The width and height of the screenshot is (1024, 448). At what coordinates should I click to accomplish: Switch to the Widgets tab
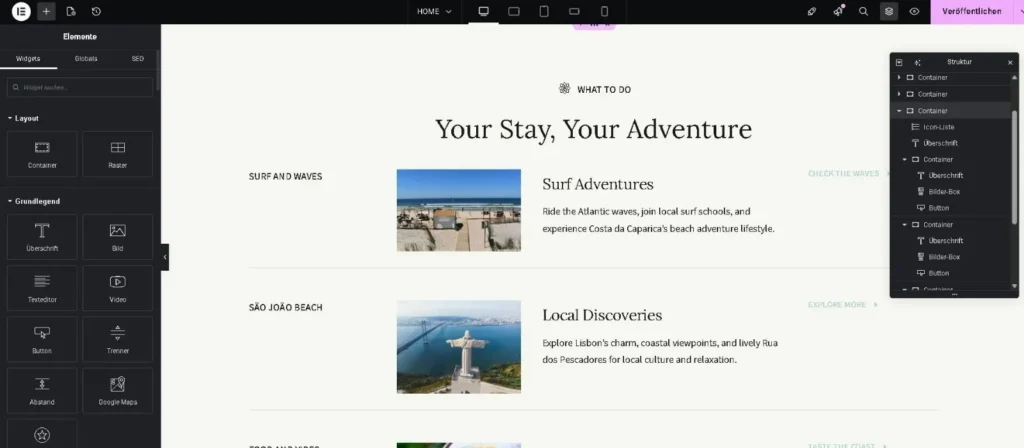point(28,59)
